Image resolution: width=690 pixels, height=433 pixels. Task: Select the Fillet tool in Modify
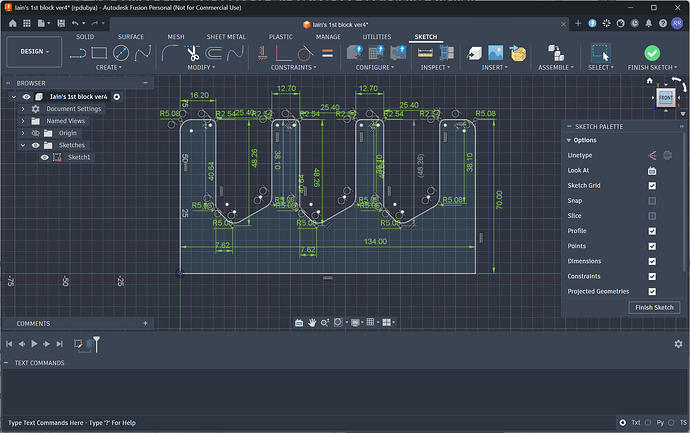(x=170, y=53)
